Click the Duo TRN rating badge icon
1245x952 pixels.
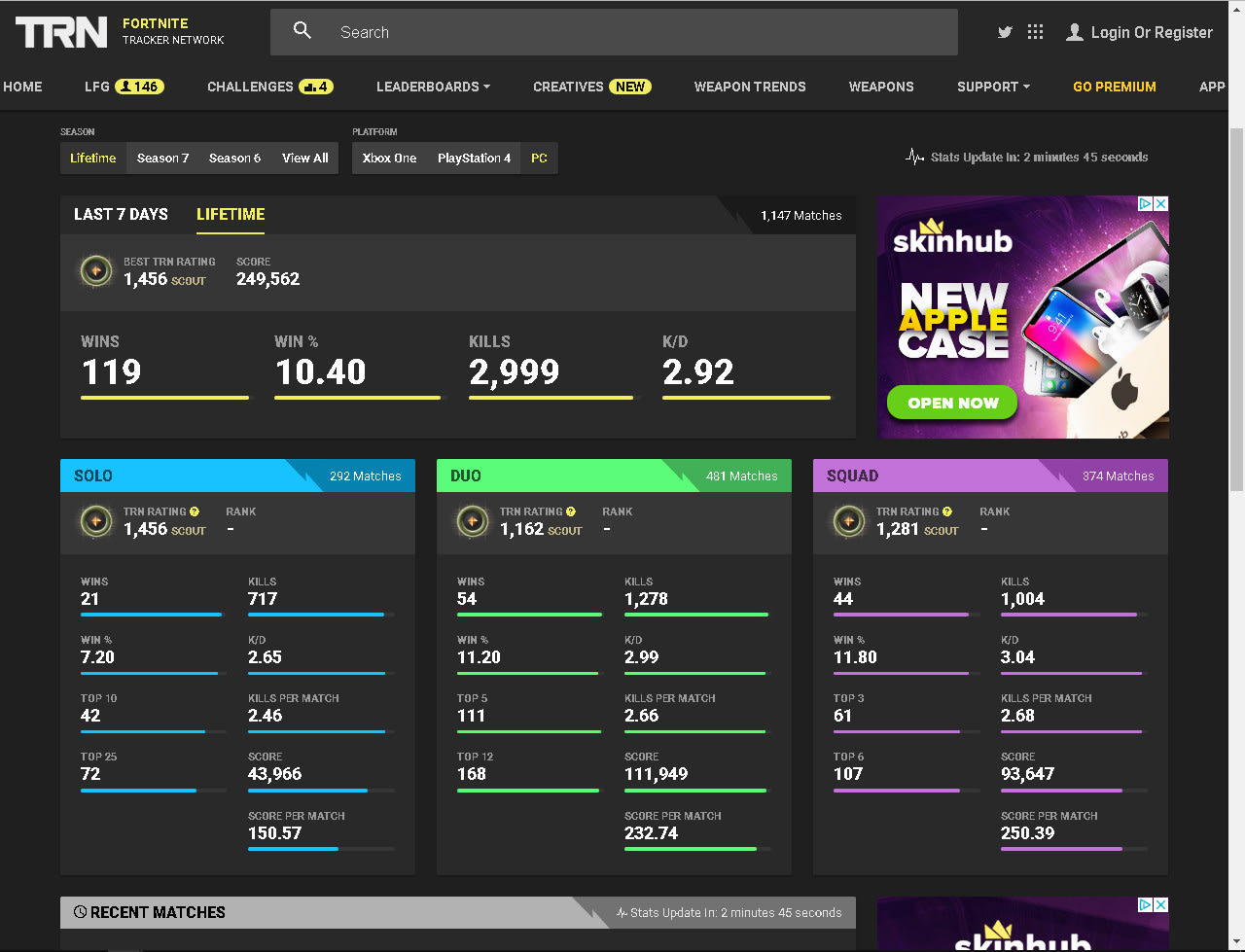pos(472,521)
